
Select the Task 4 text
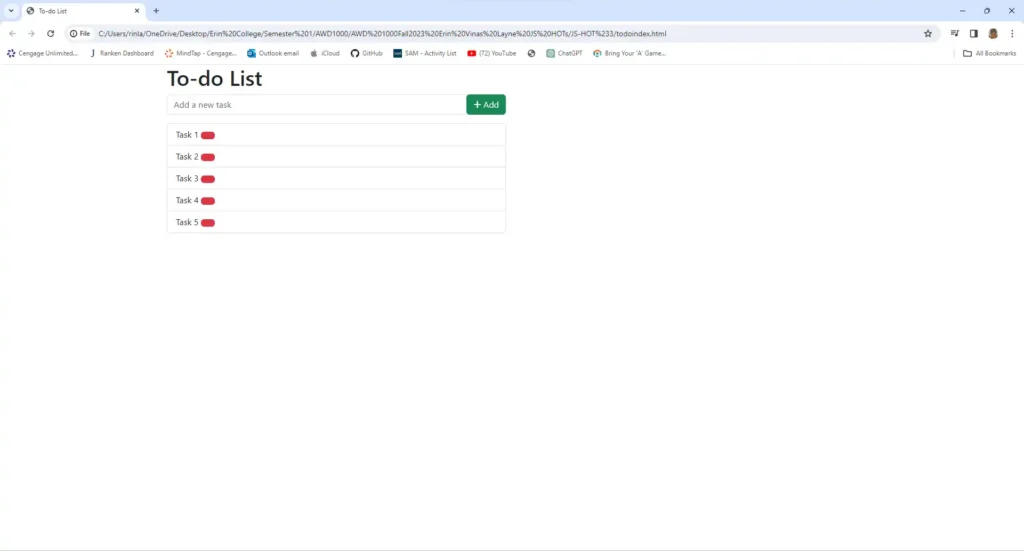[x=187, y=200]
